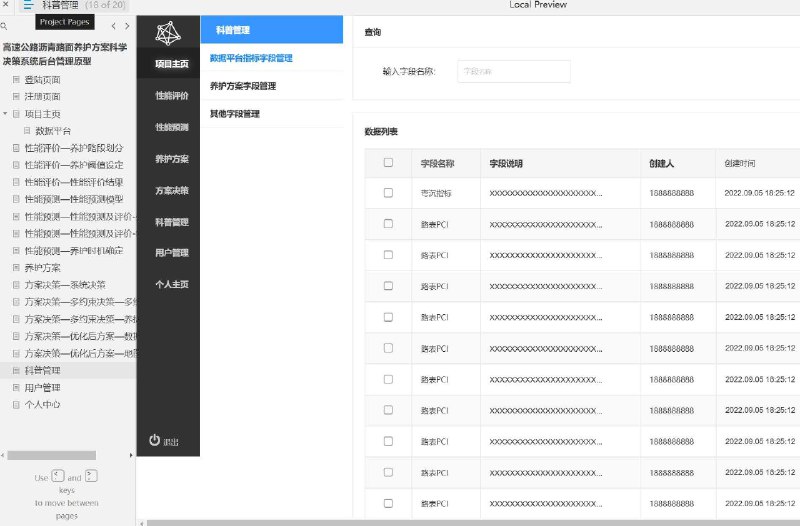Image resolution: width=800 pixels, height=526 pixels.
Task: Click the page icon beside 养护方案 in the tree
Action: (16, 267)
